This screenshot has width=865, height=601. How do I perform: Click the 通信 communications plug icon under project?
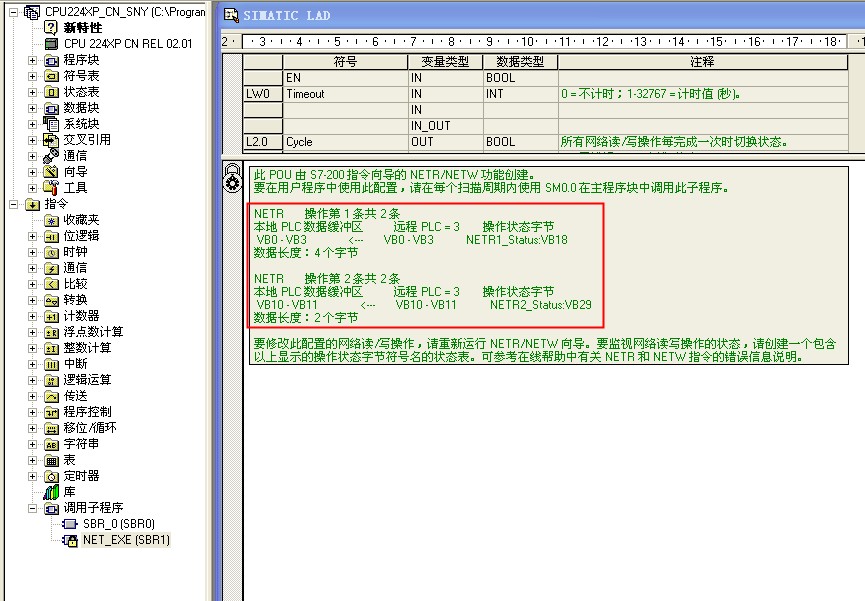(x=51, y=156)
